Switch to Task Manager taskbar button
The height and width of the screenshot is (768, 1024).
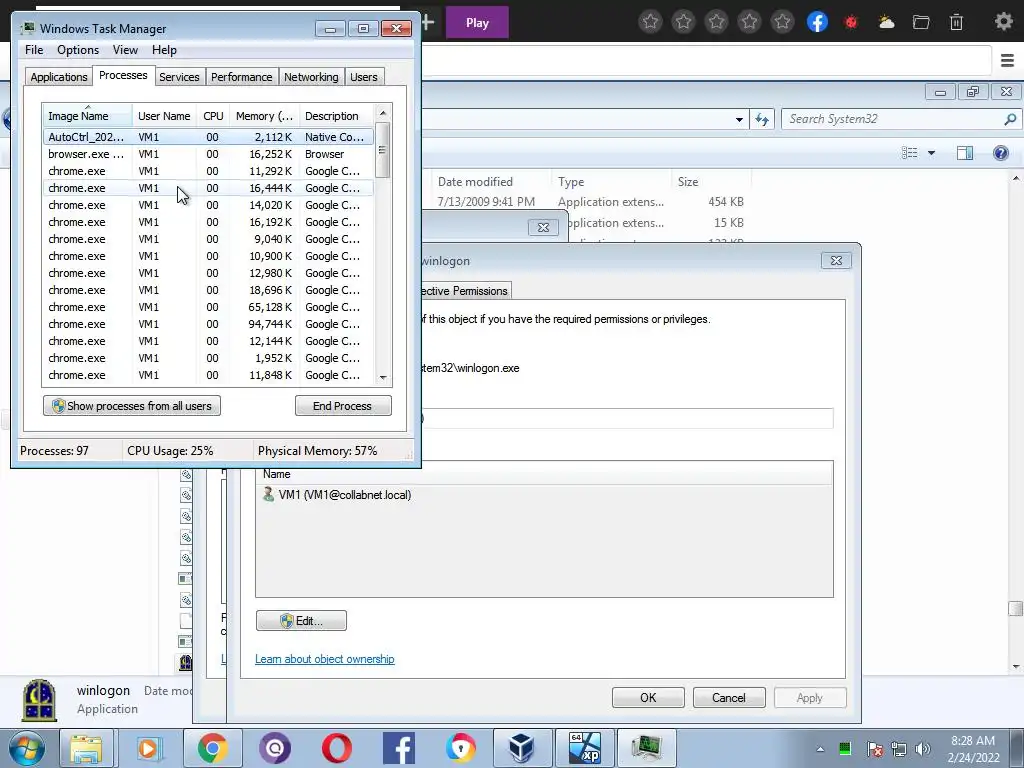click(x=647, y=748)
